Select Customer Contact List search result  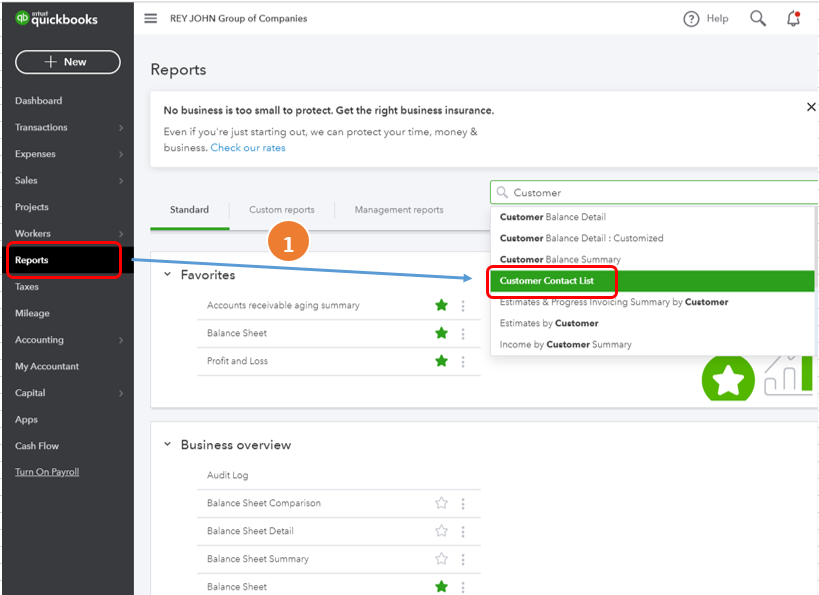(547, 281)
